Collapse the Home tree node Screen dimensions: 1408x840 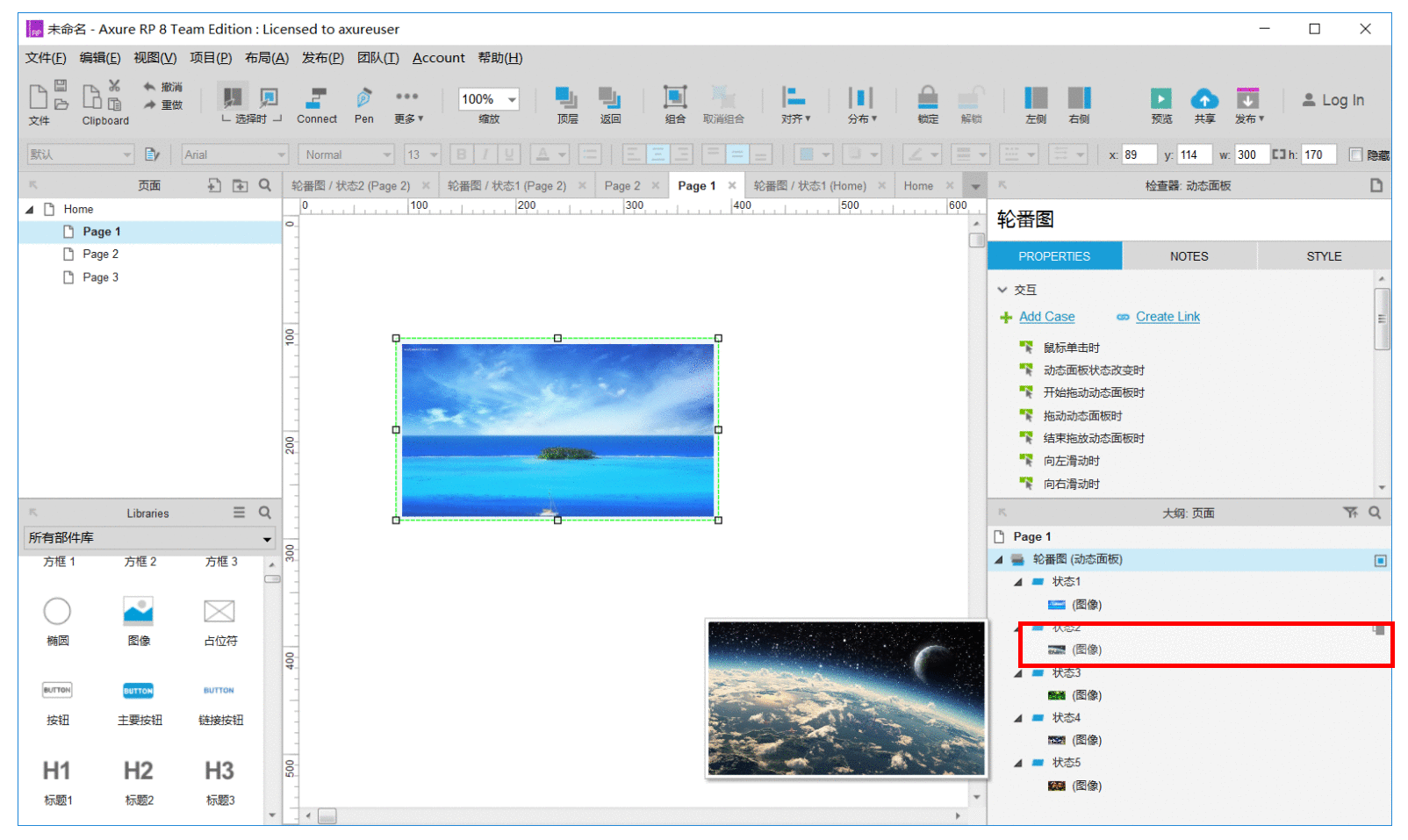pos(30,210)
